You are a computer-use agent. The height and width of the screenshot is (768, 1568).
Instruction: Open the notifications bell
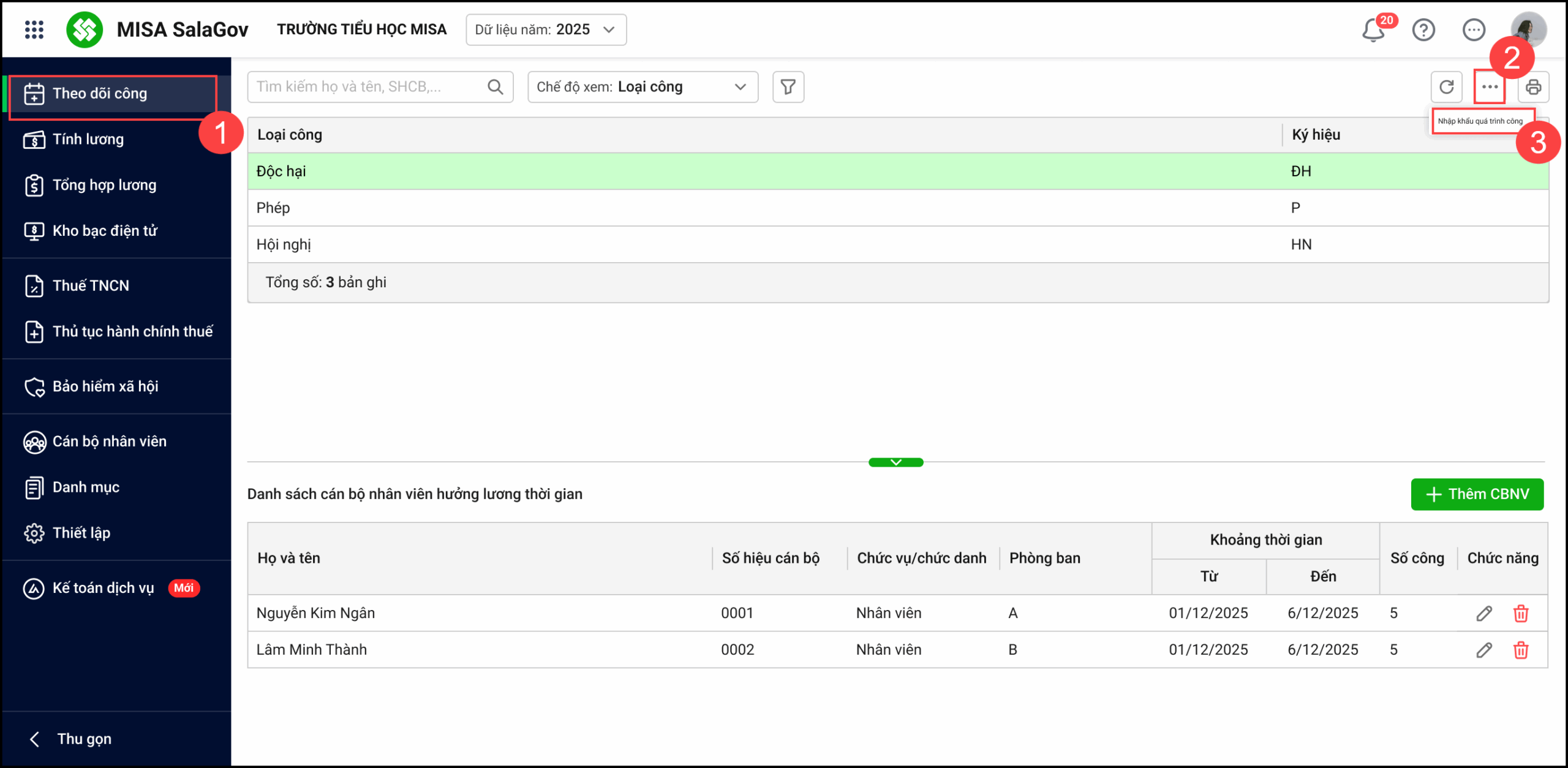tap(1373, 30)
